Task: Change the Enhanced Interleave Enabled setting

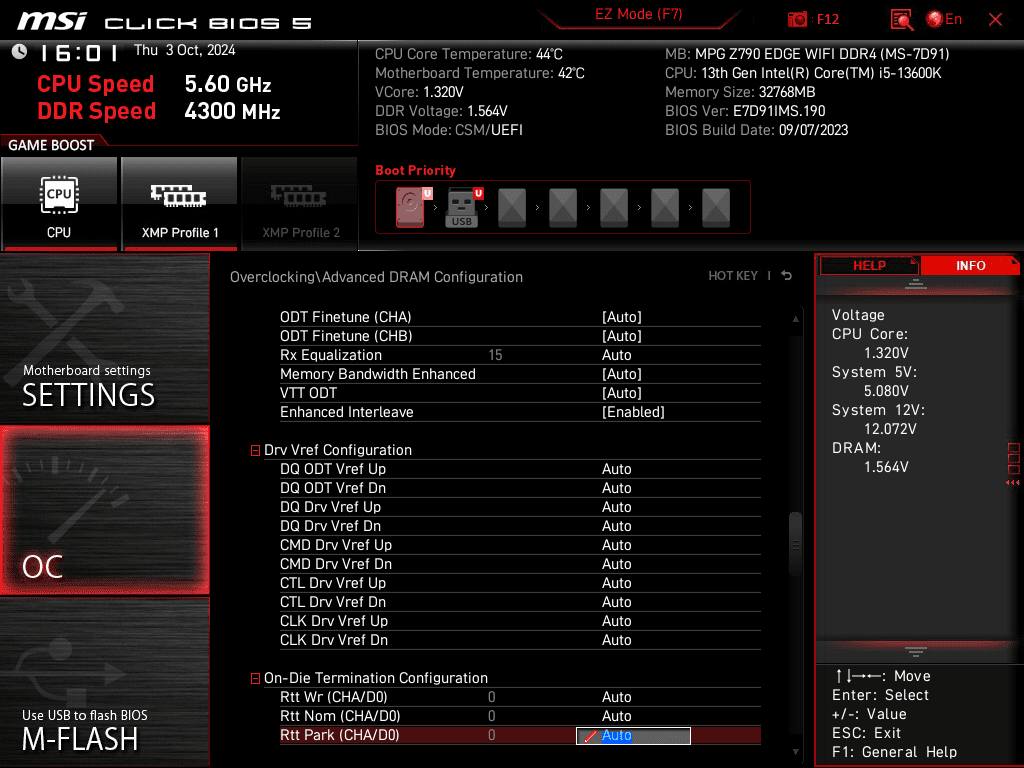Action: tap(633, 412)
